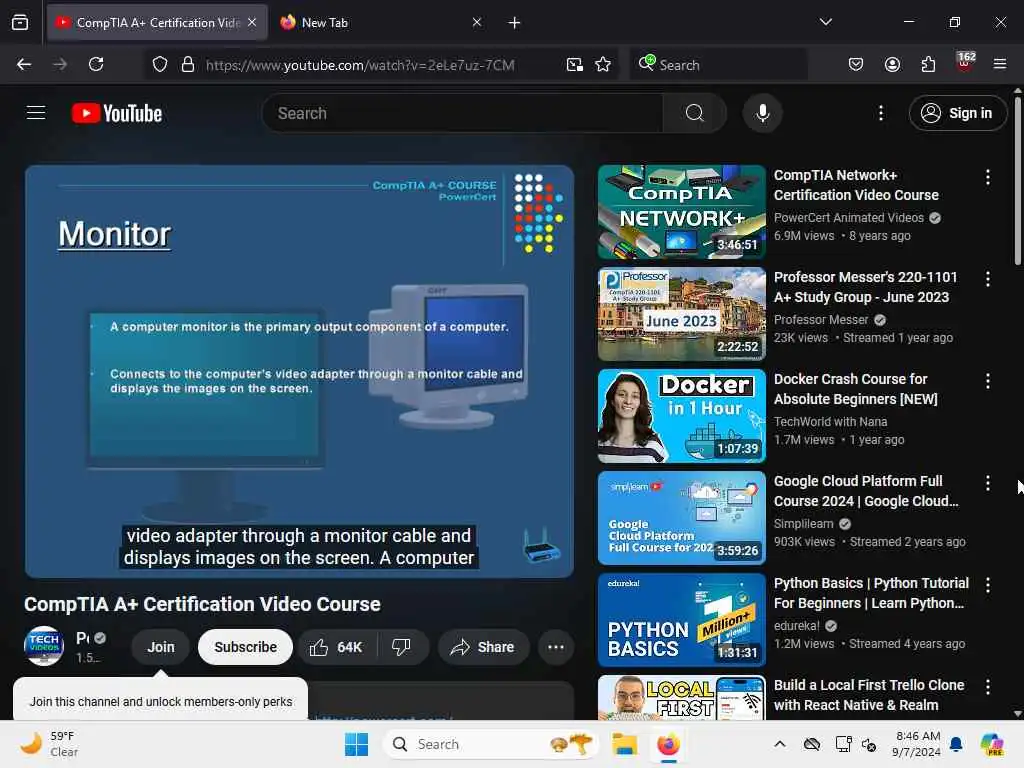The height and width of the screenshot is (768, 1024).
Task: Open Professor Messer channel link
Action: [821, 319]
